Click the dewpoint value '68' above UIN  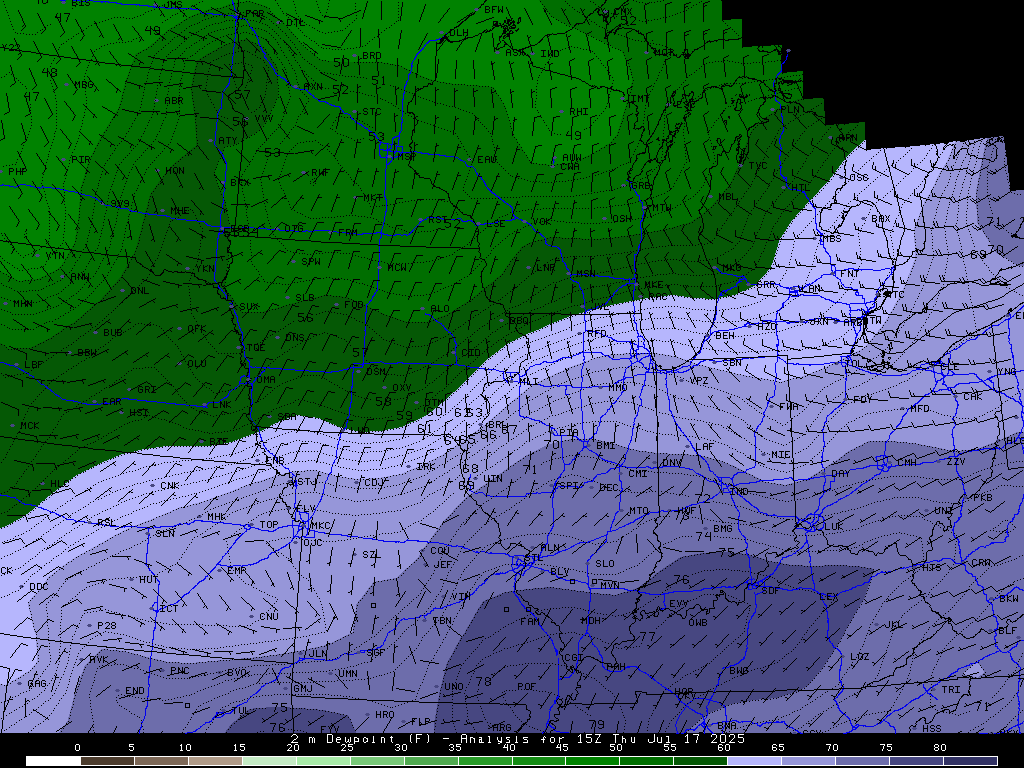[x=470, y=468]
